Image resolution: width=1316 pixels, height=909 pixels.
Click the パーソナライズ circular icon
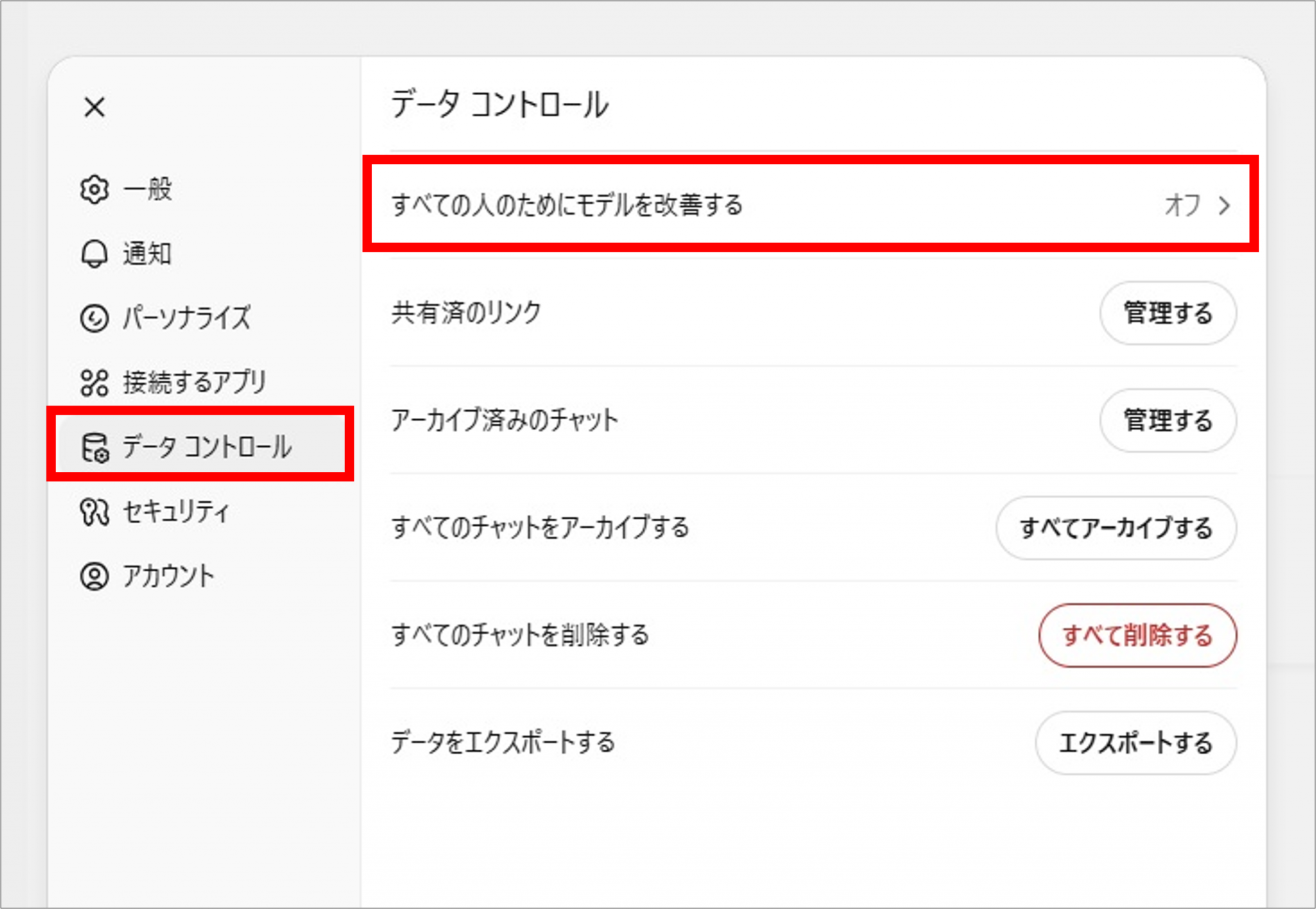94,318
